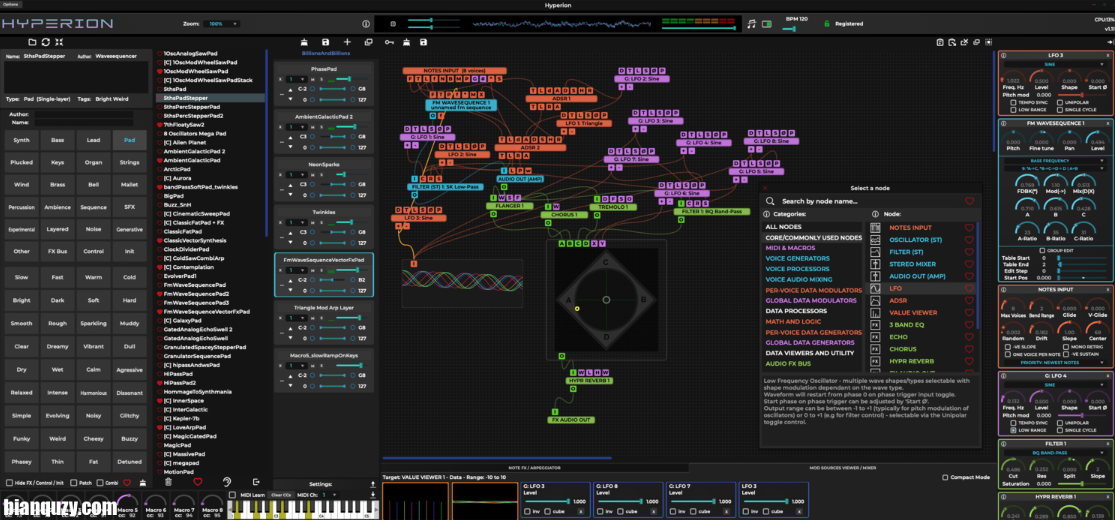Favorite the LFO node via its heart
The image size is (1115, 520).
pyautogui.click(x=969, y=288)
